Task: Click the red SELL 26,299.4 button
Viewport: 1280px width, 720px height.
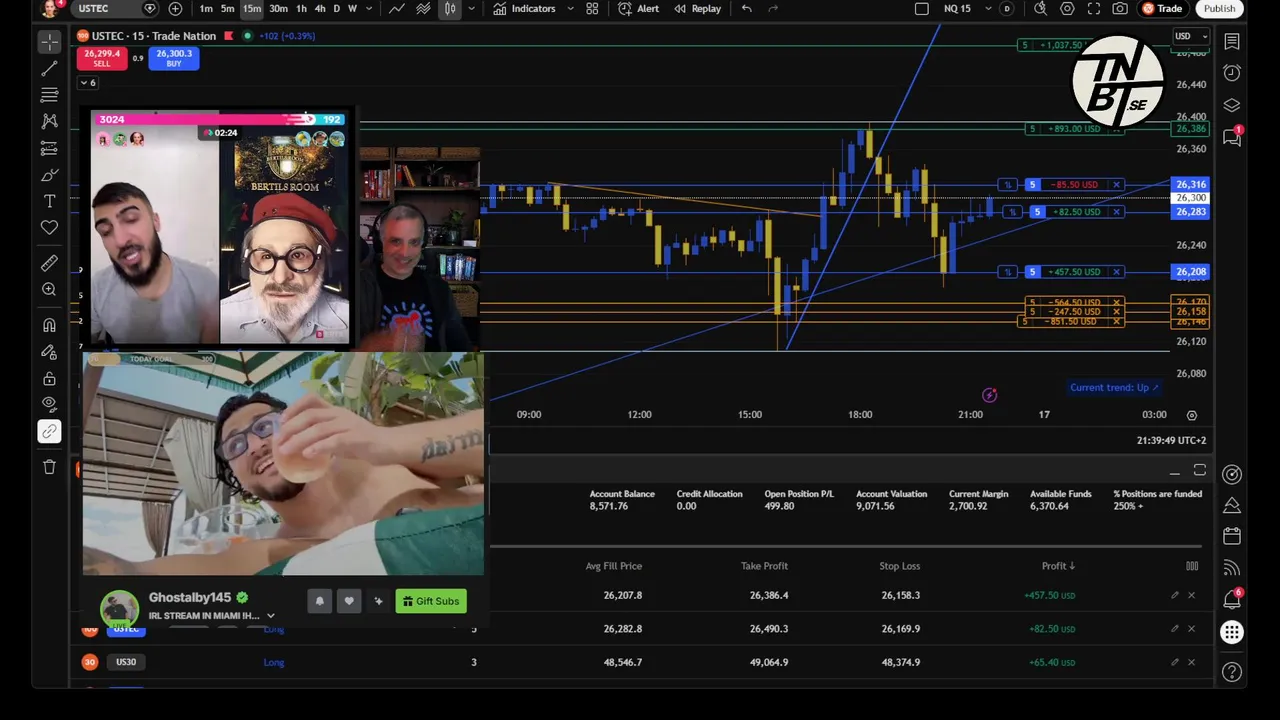Action: point(102,58)
